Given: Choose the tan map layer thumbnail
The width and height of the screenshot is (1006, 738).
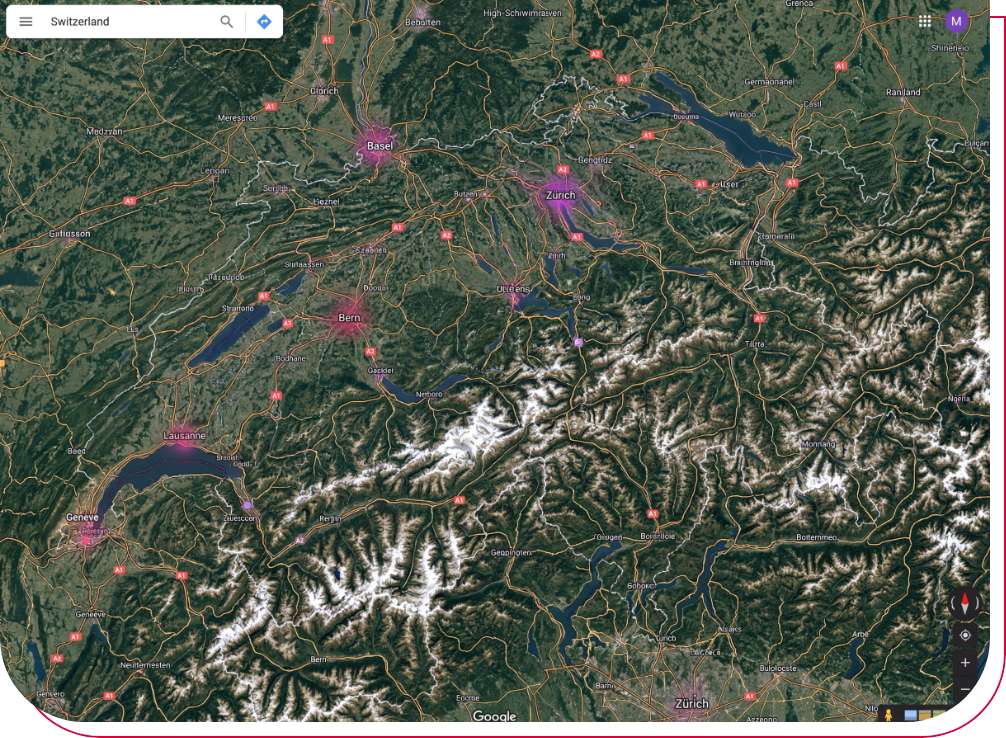Looking at the screenshot, I should [x=926, y=715].
